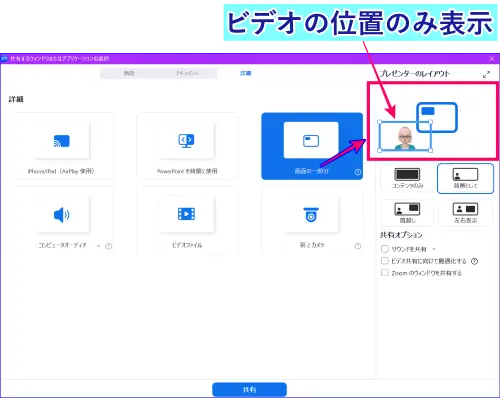The height and width of the screenshot is (398, 502).
Task: Enable share Zoom windows checkbox
Action: coord(385,273)
